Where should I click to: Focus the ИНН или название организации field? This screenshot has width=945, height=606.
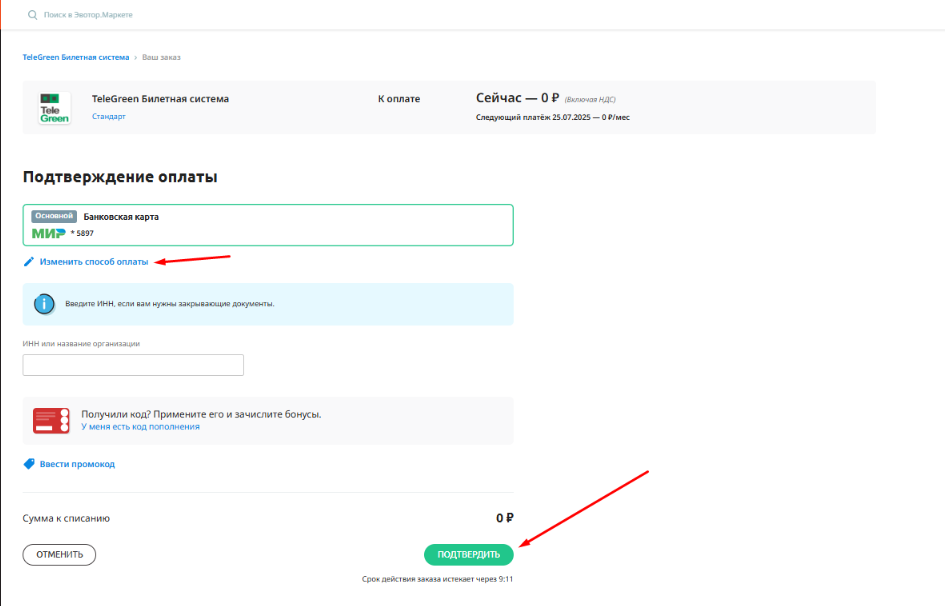click(133, 365)
